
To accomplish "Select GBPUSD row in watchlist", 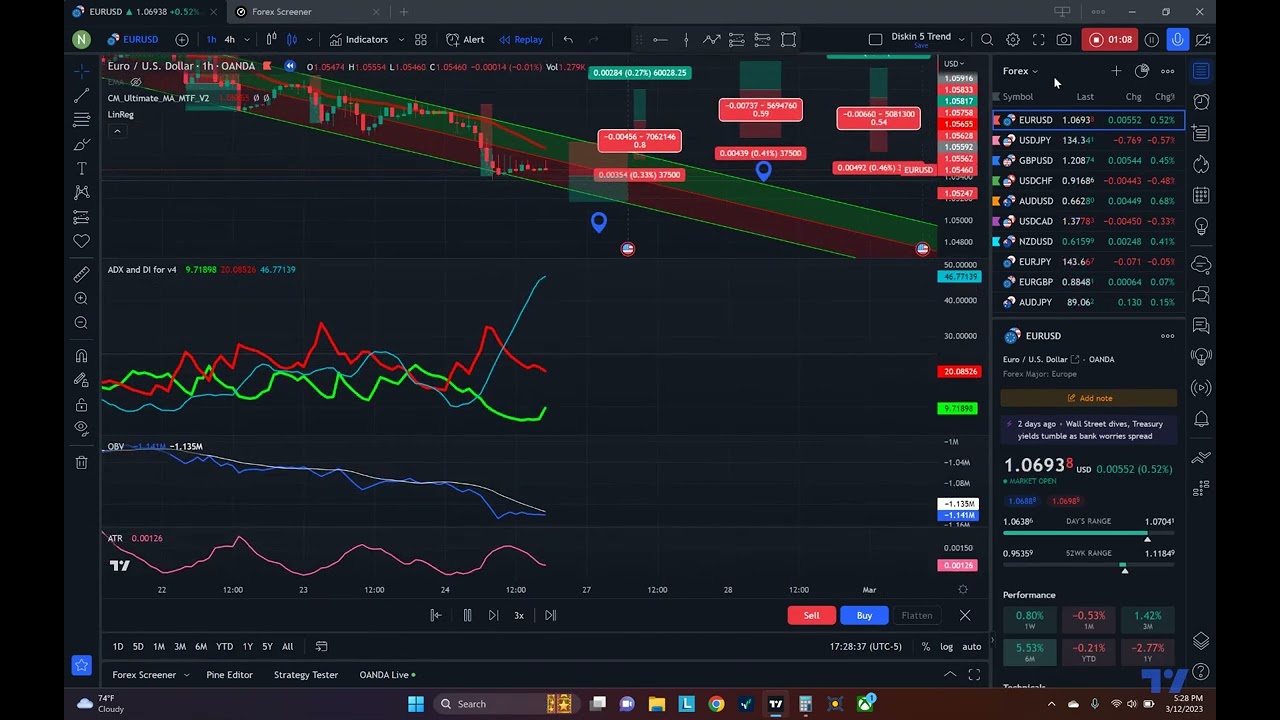I will (x=1088, y=160).
